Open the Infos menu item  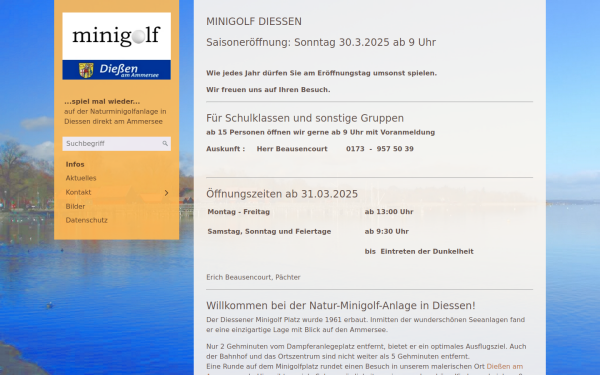[x=75, y=164]
